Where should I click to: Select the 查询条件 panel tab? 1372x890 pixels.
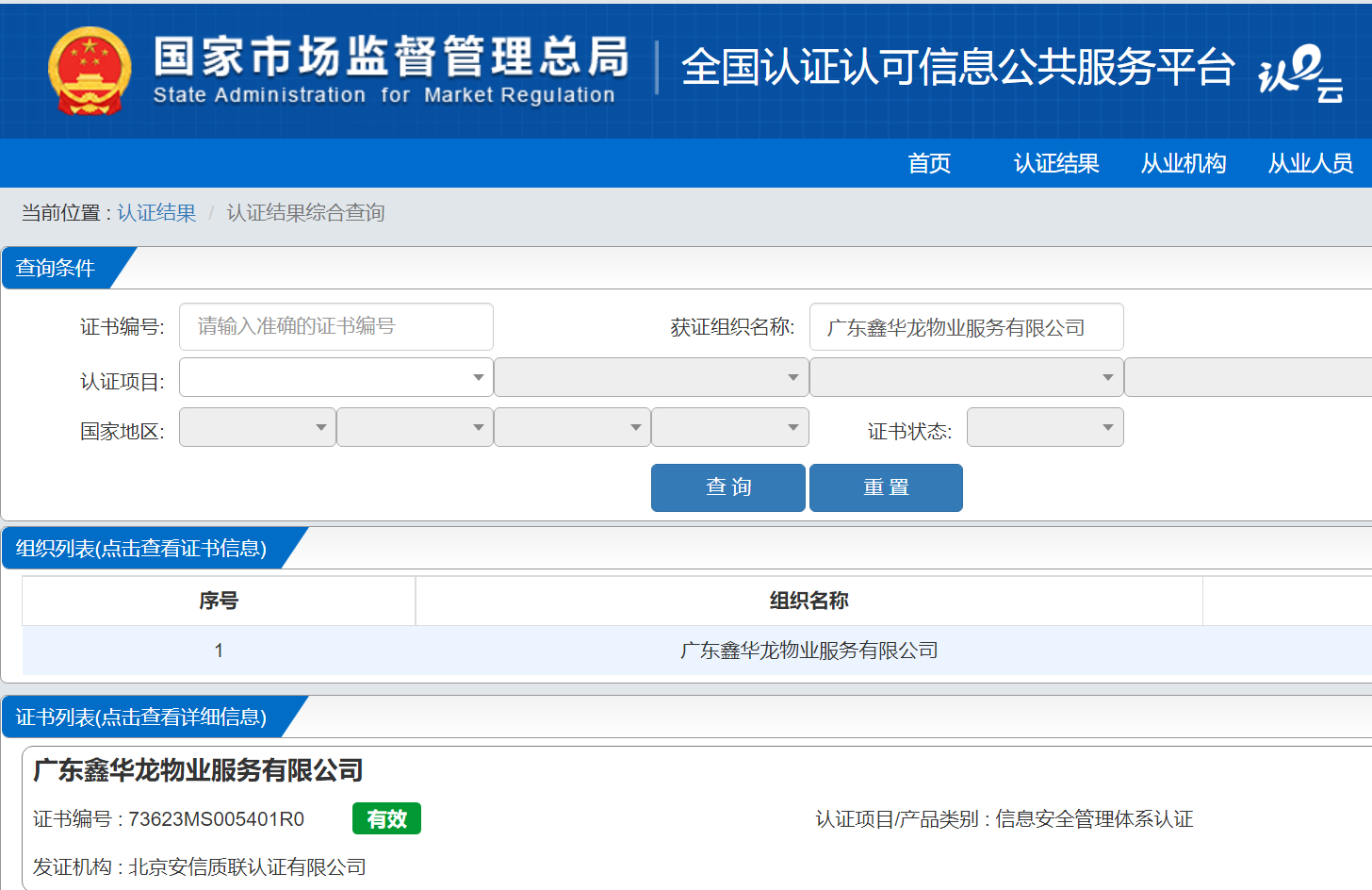[x=56, y=268]
